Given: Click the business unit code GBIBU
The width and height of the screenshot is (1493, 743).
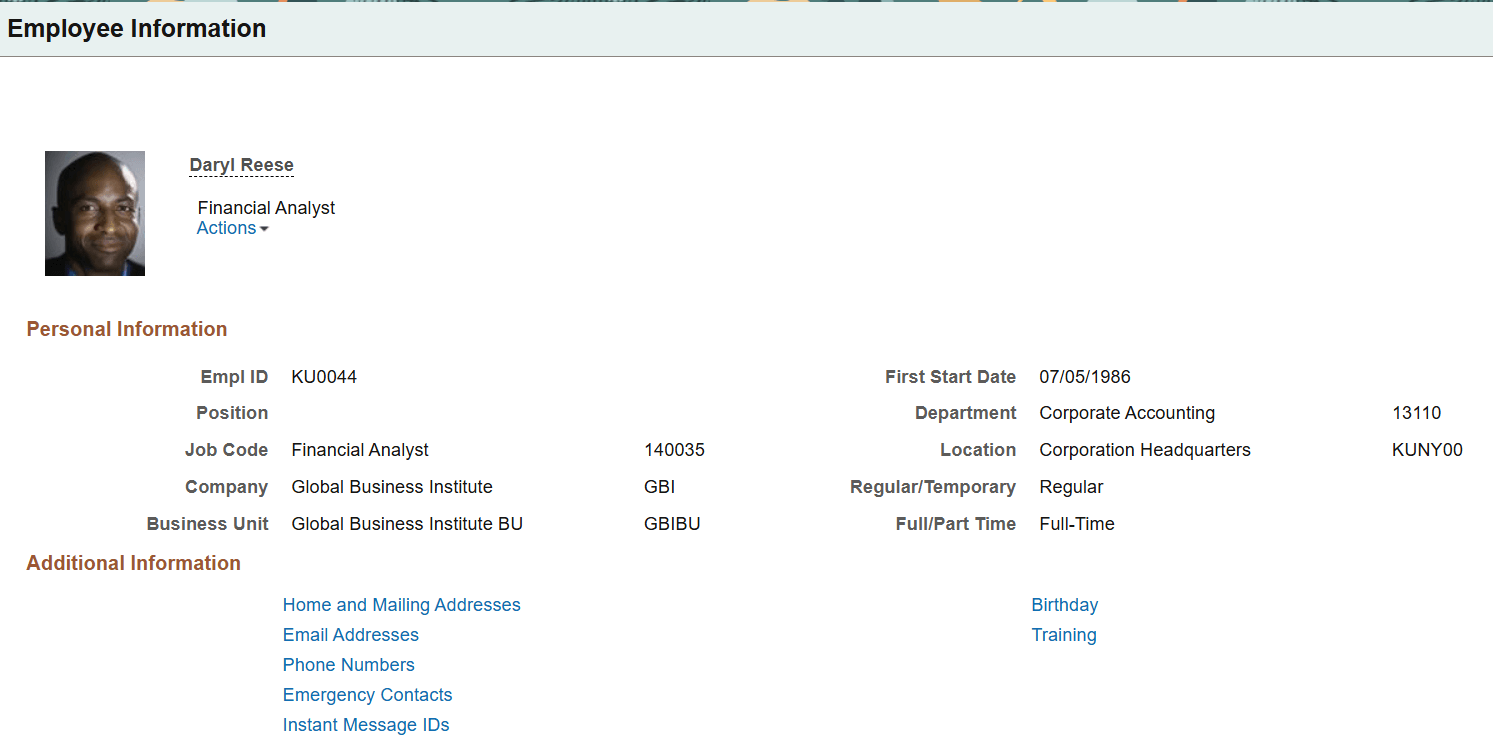Looking at the screenshot, I should point(672,524).
